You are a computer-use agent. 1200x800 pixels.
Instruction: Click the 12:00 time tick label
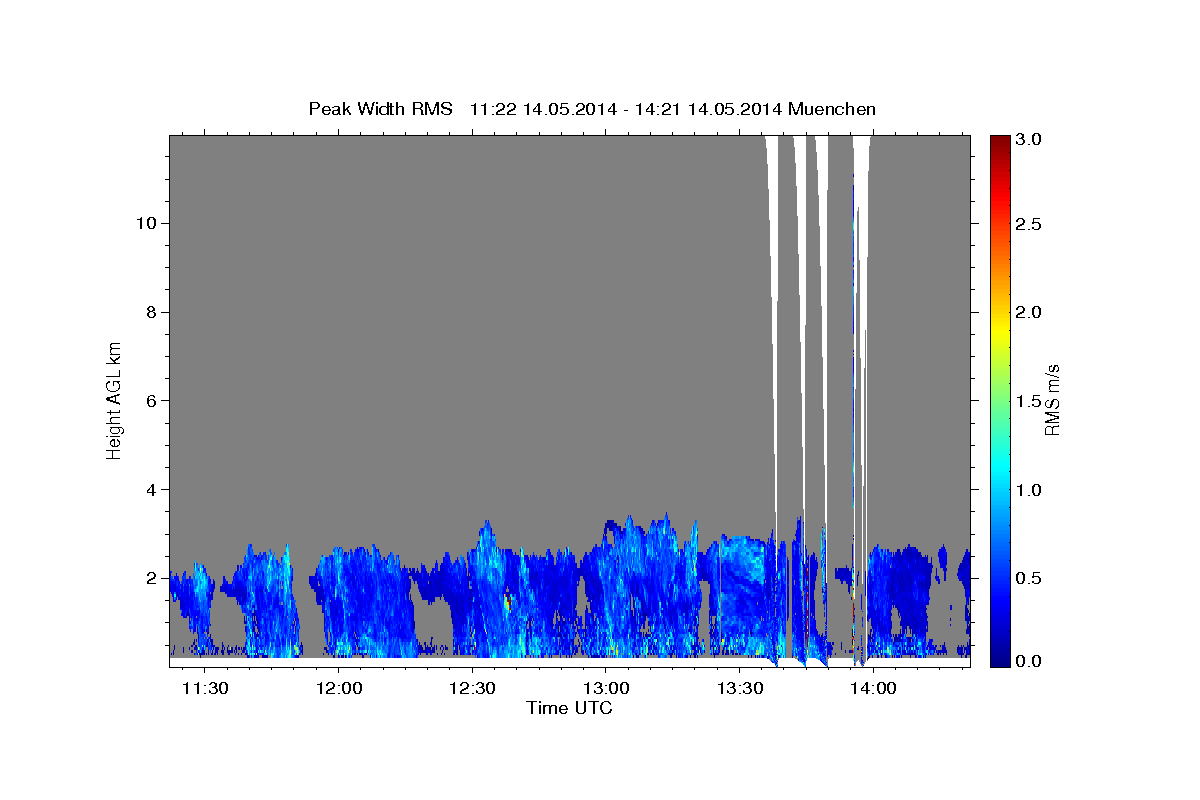tap(338, 689)
